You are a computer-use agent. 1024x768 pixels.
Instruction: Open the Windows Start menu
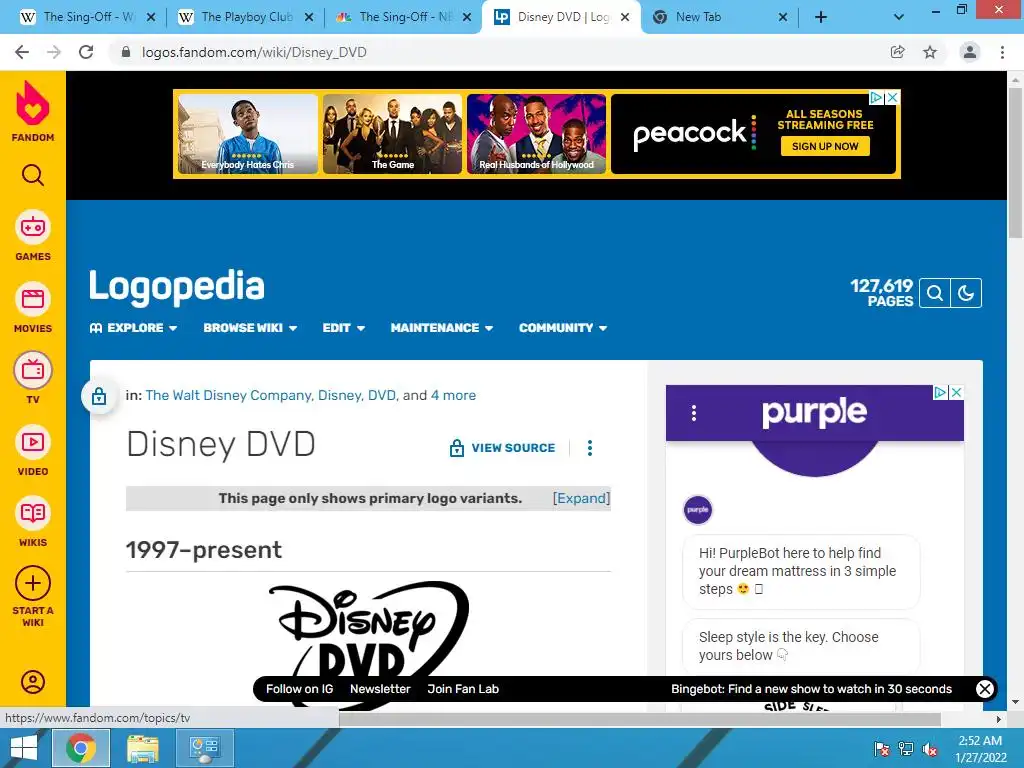[24, 748]
